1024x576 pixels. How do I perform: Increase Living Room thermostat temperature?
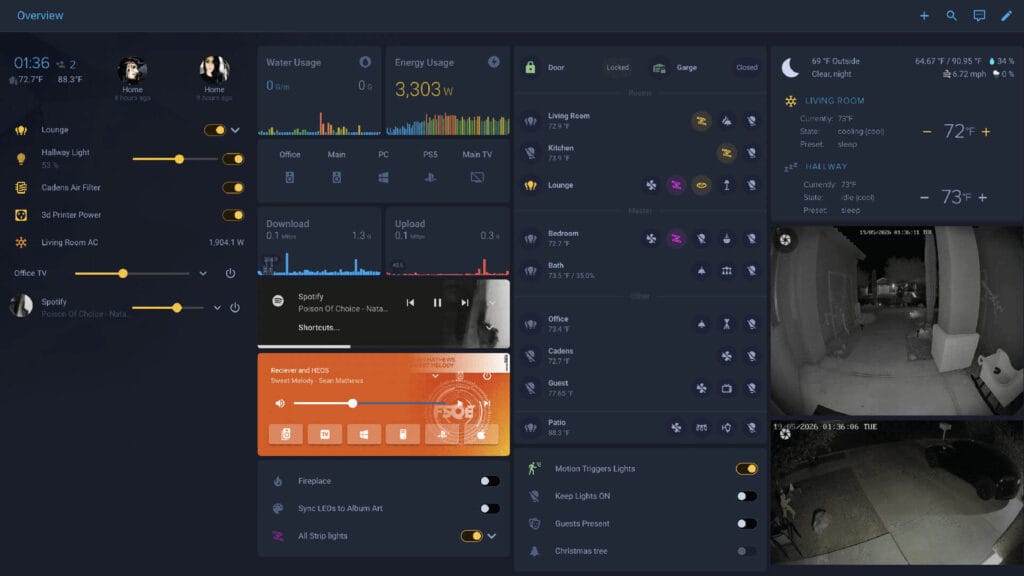click(986, 131)
